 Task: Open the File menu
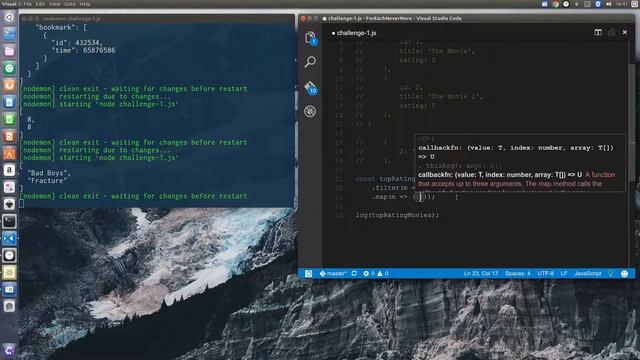[27, 4]
